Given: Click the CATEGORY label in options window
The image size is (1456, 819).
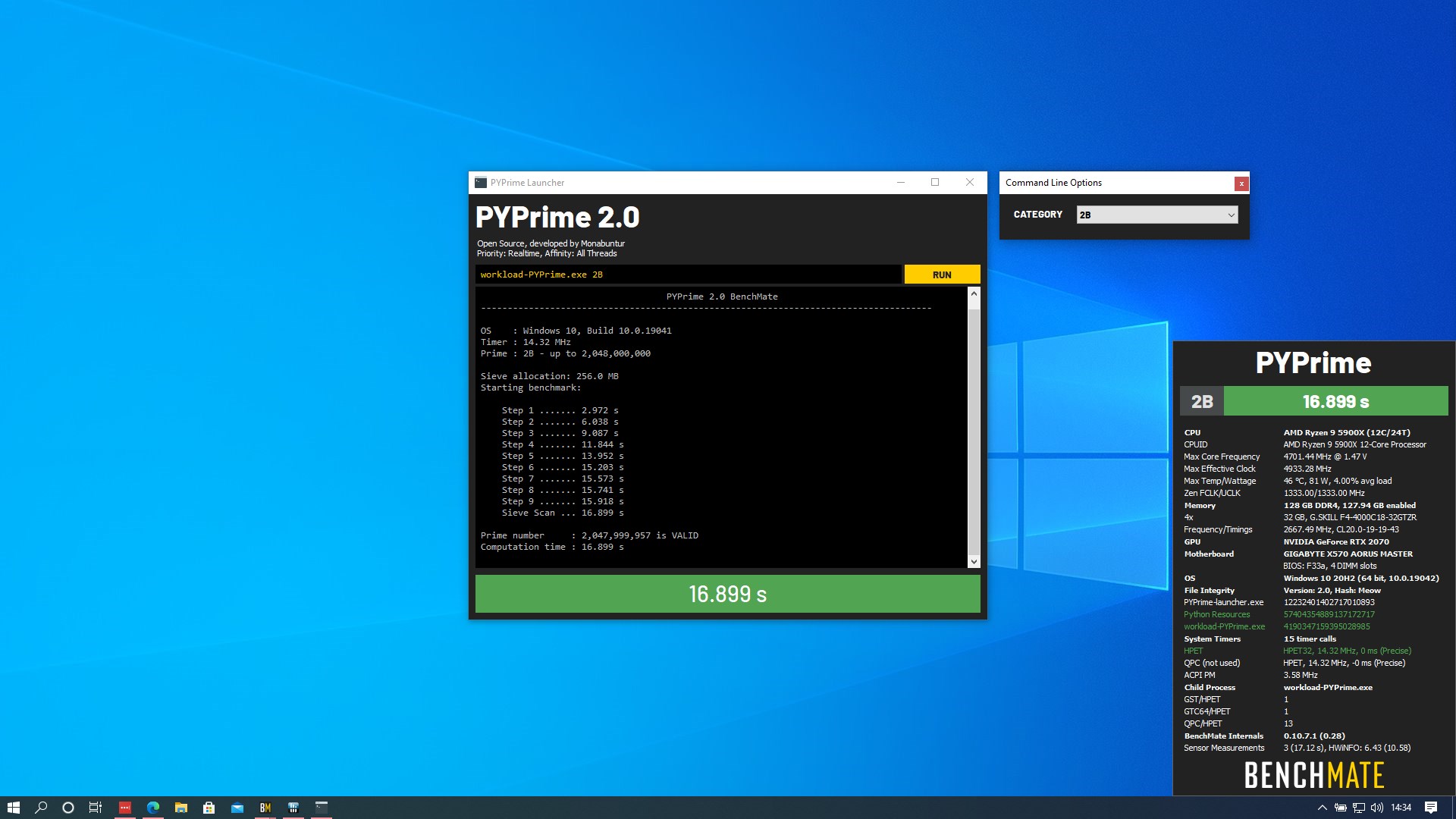Looking at the screenshot, I should click(1038, 215).
